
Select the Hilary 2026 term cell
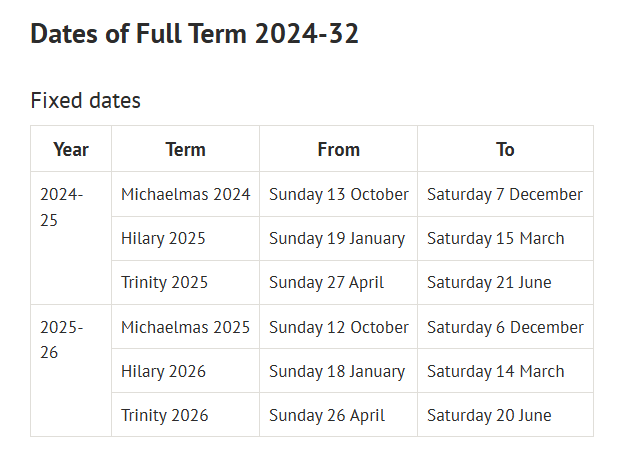click(163, 371)
